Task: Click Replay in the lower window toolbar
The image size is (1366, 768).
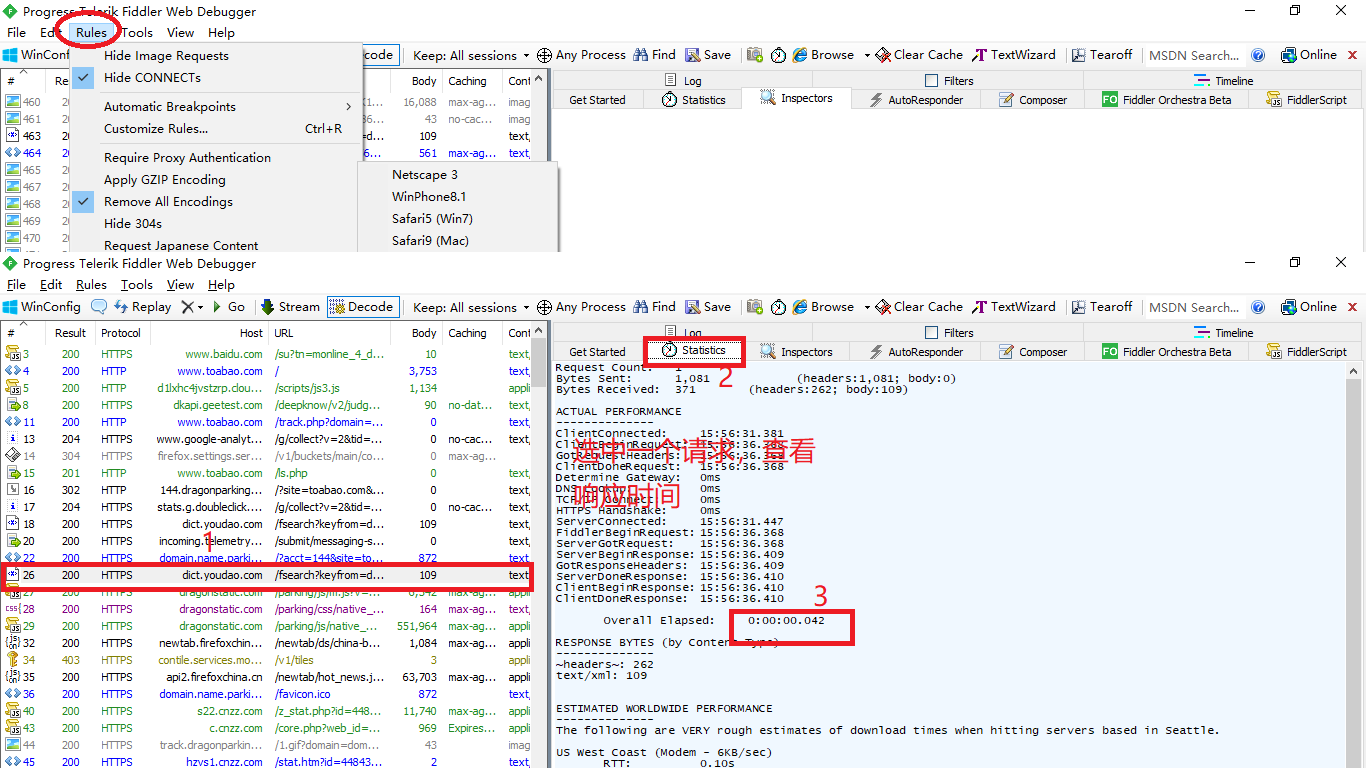Action: pos(143,307)
